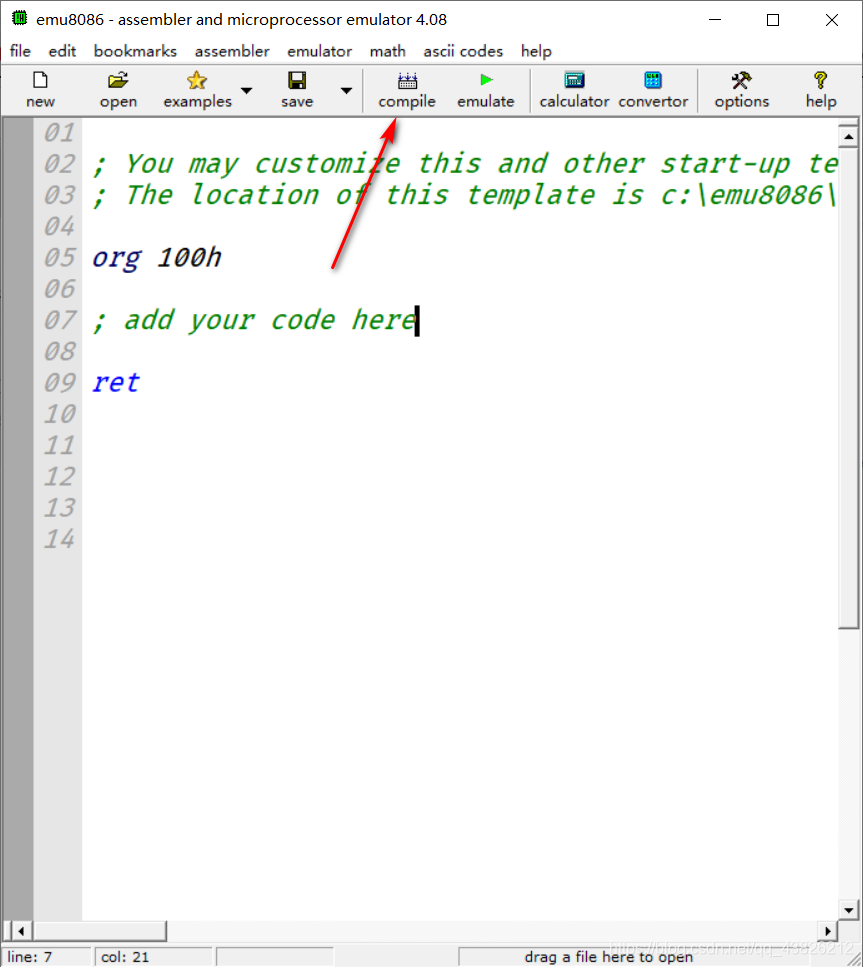
Task: Compile the code with the compile icon
Action: click(407, 90)
